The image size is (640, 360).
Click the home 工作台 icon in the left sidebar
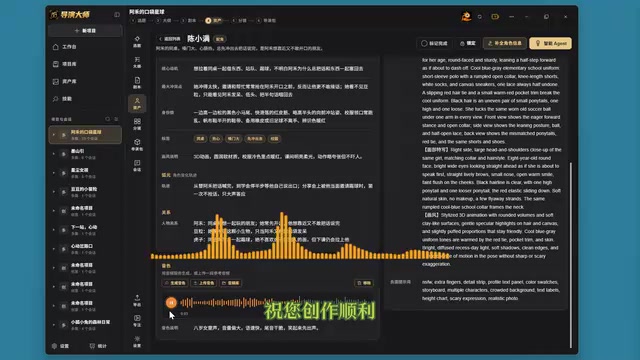pos(56,47)
